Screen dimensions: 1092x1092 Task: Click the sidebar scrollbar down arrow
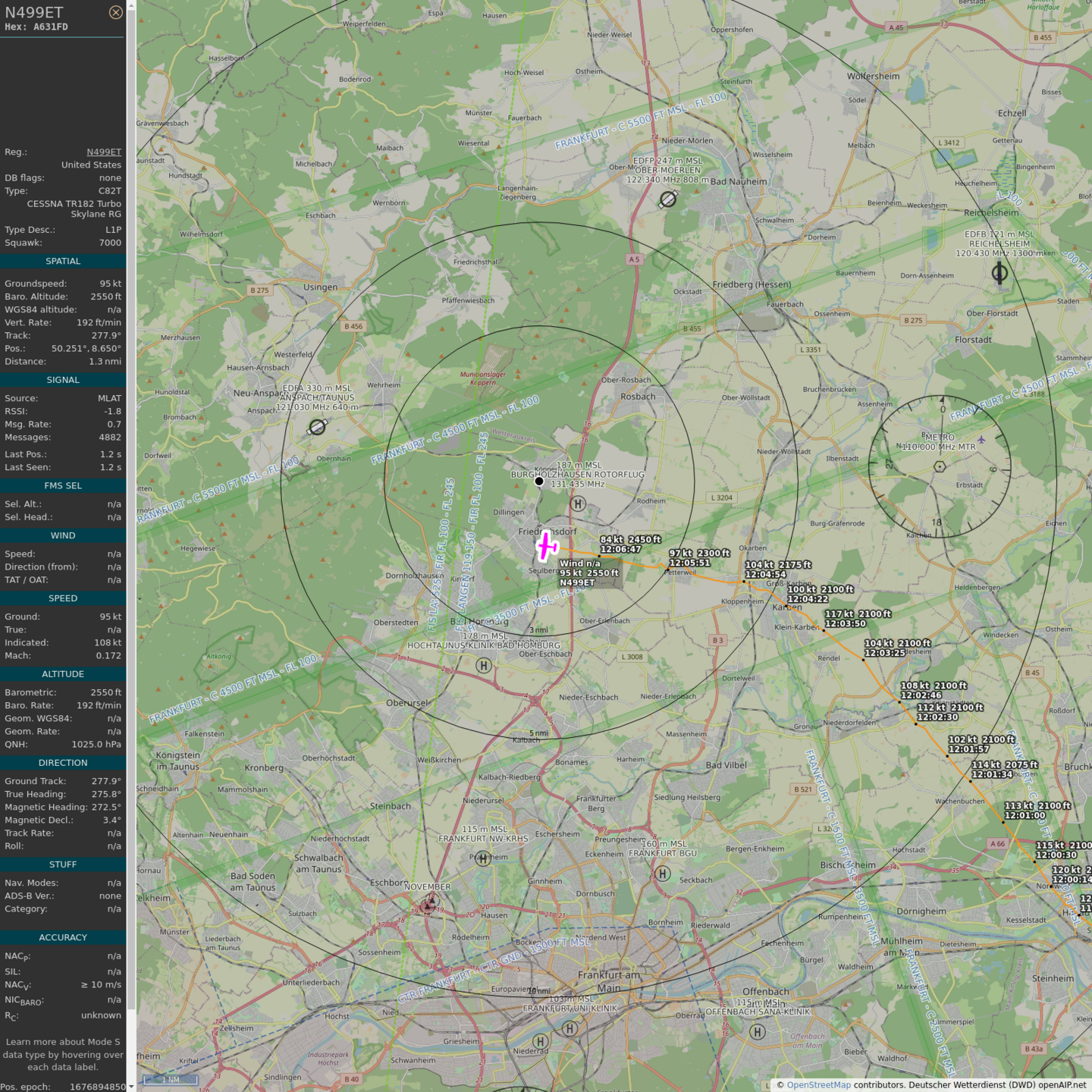[131, 1087]
